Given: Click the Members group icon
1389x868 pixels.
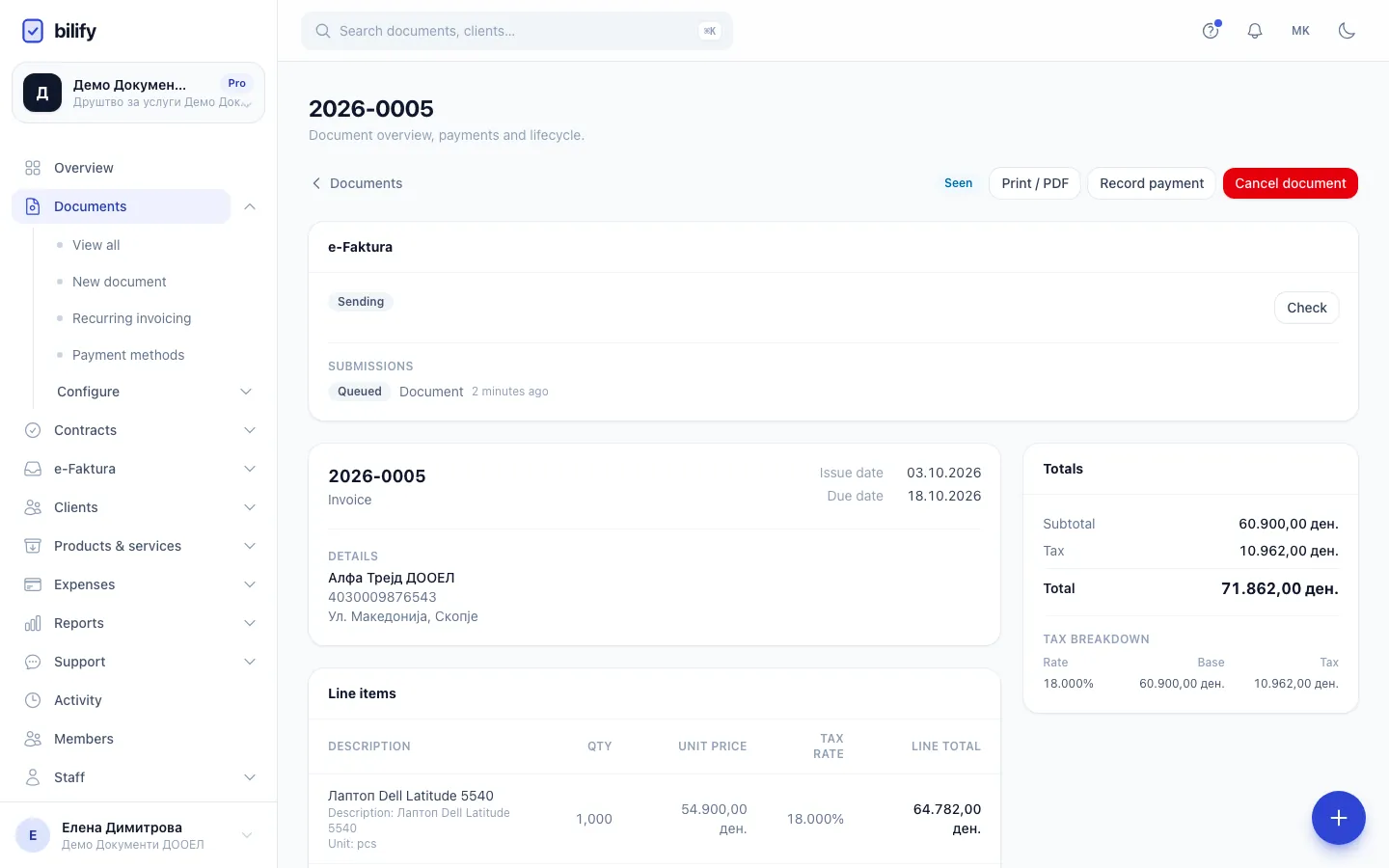Looking at the screenshot, I should click(x=33, y=739).
